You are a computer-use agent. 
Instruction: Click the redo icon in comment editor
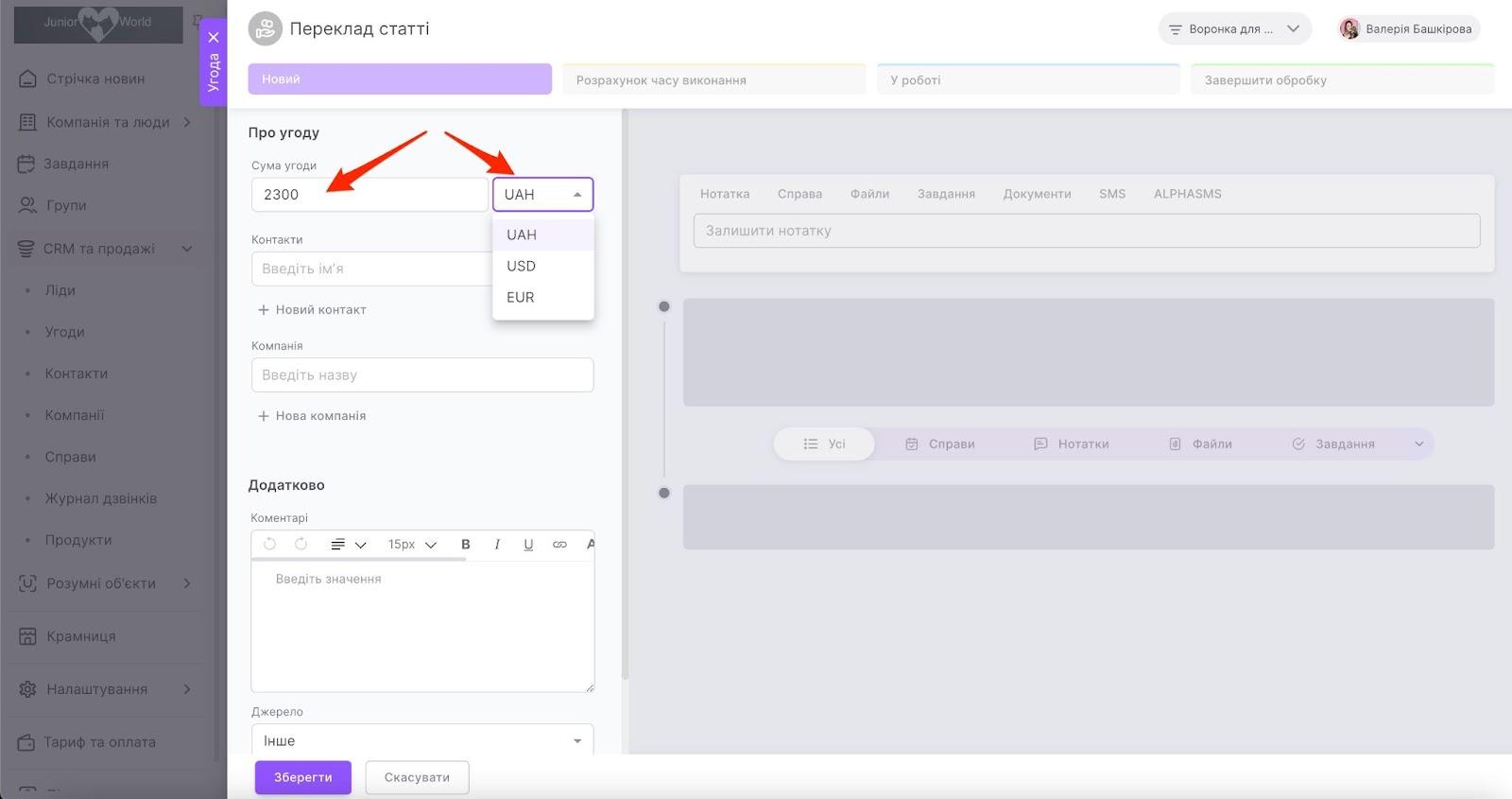pos(301,545)
